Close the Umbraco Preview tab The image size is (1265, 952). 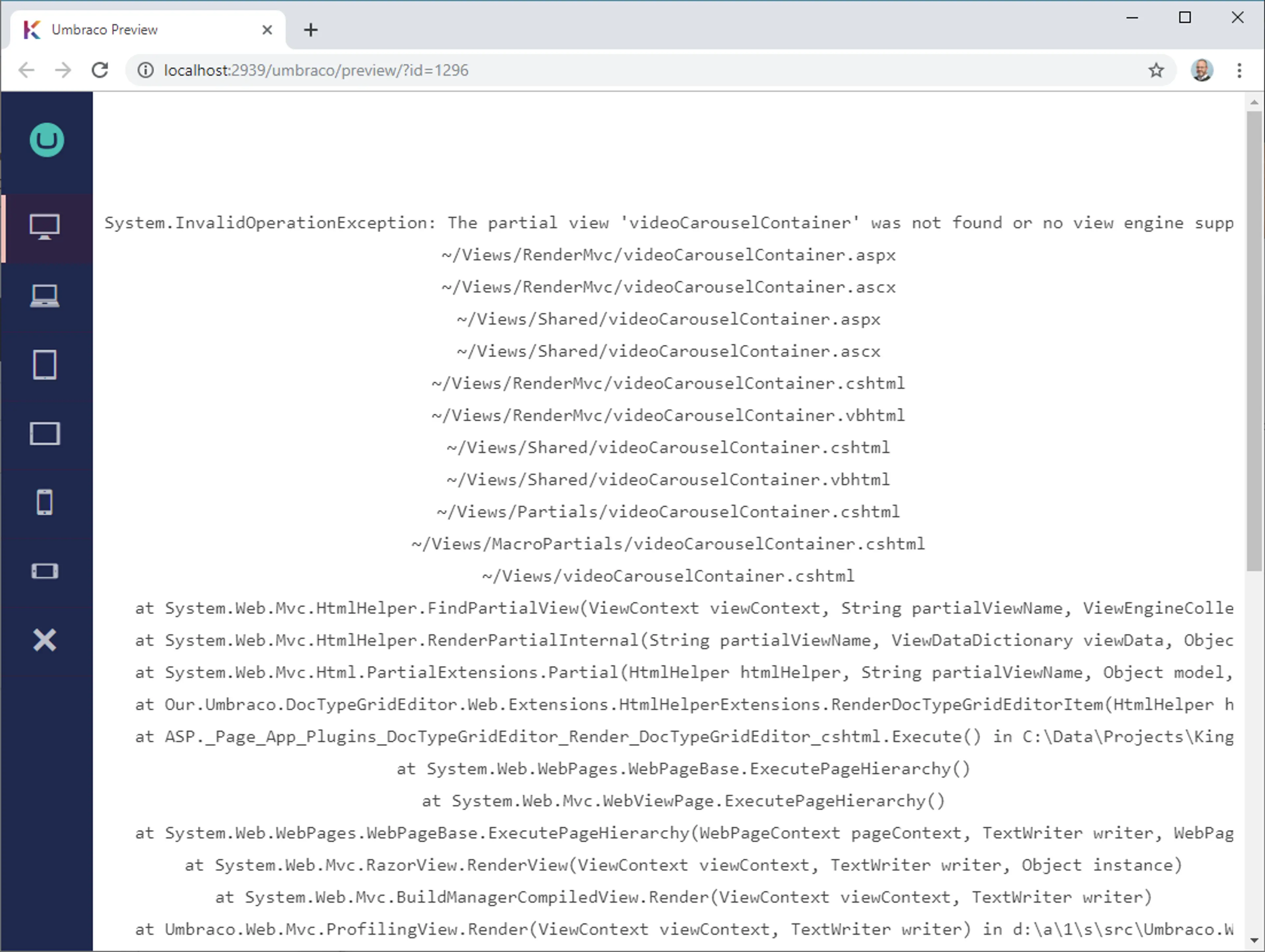(267, 30)
